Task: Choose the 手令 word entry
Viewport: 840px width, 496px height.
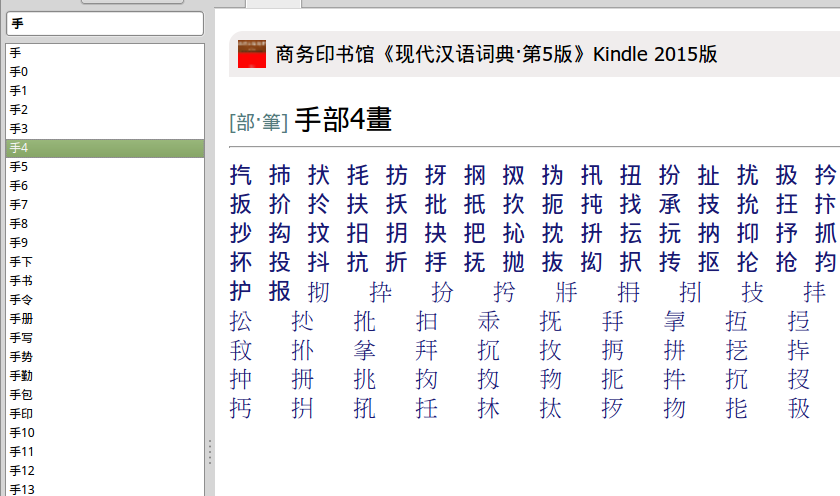Action: (x=105, y=299)
